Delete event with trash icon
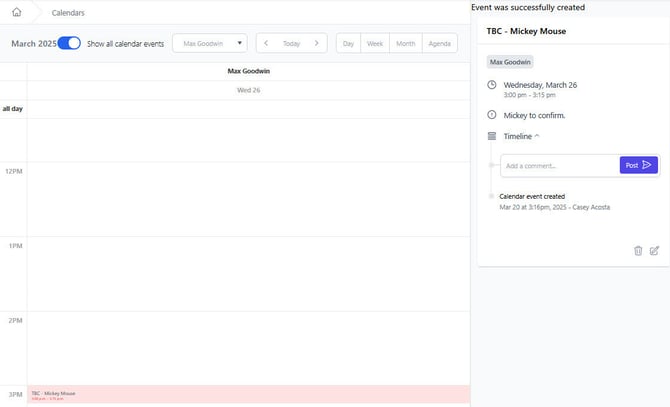 click(638, 251)
